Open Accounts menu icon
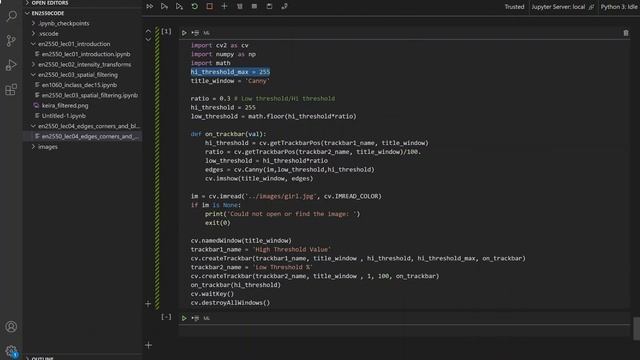640x360 pixels. tap(11, 327)
